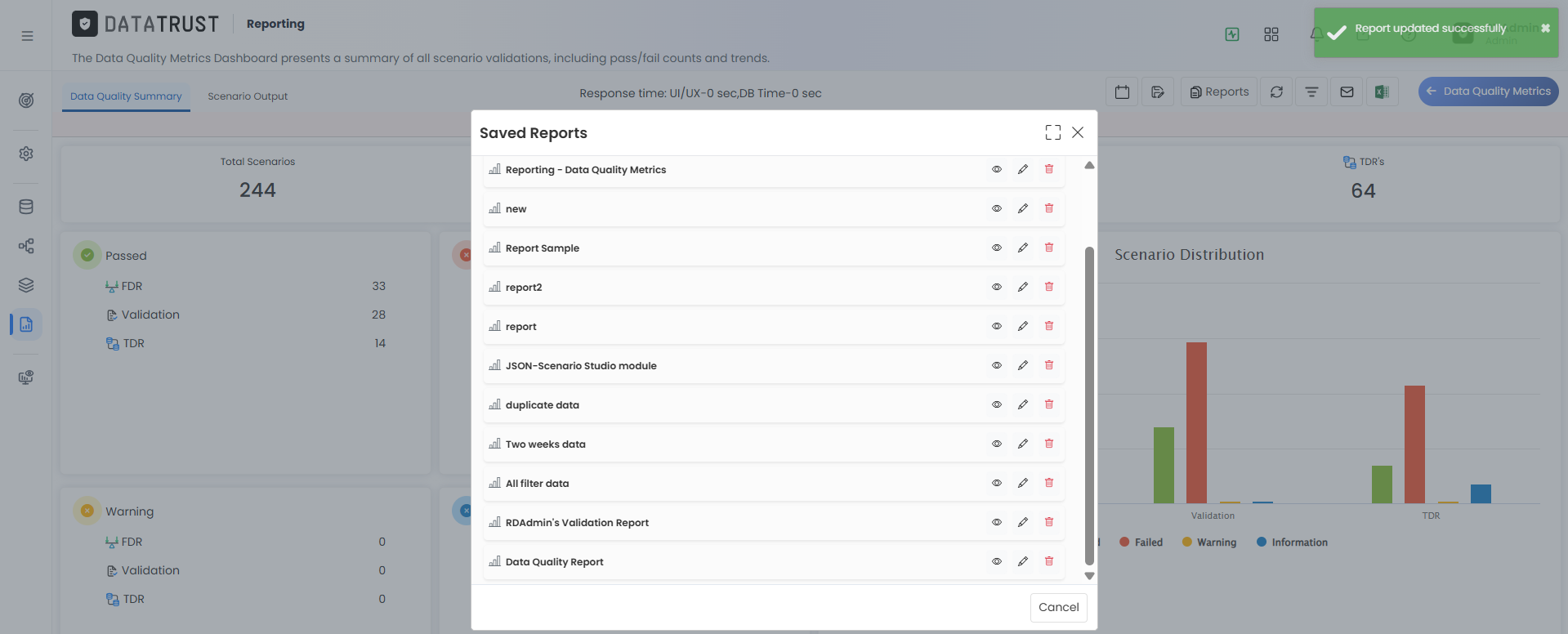Open the target icon in sidebar
1568x634 pixels.
click(26, 100)
